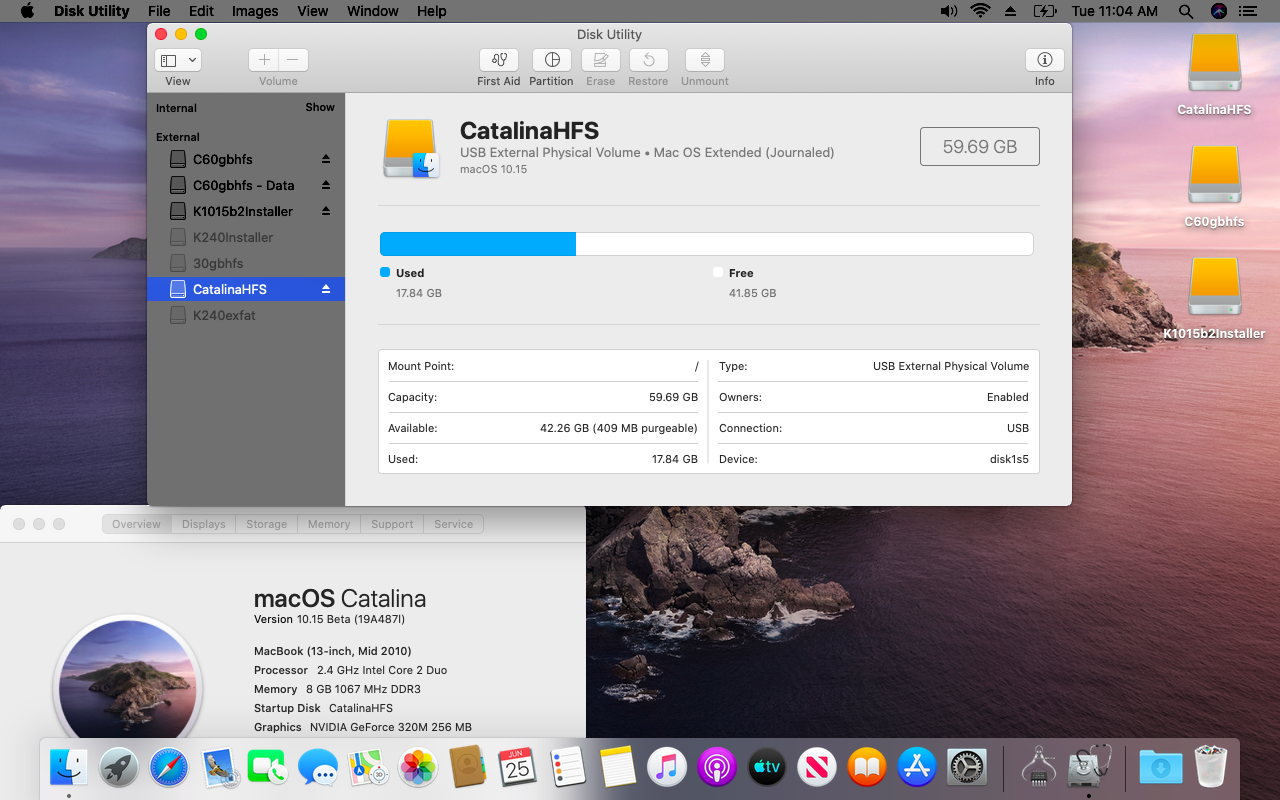Open System Preferences from the Dock

[966, 767]
